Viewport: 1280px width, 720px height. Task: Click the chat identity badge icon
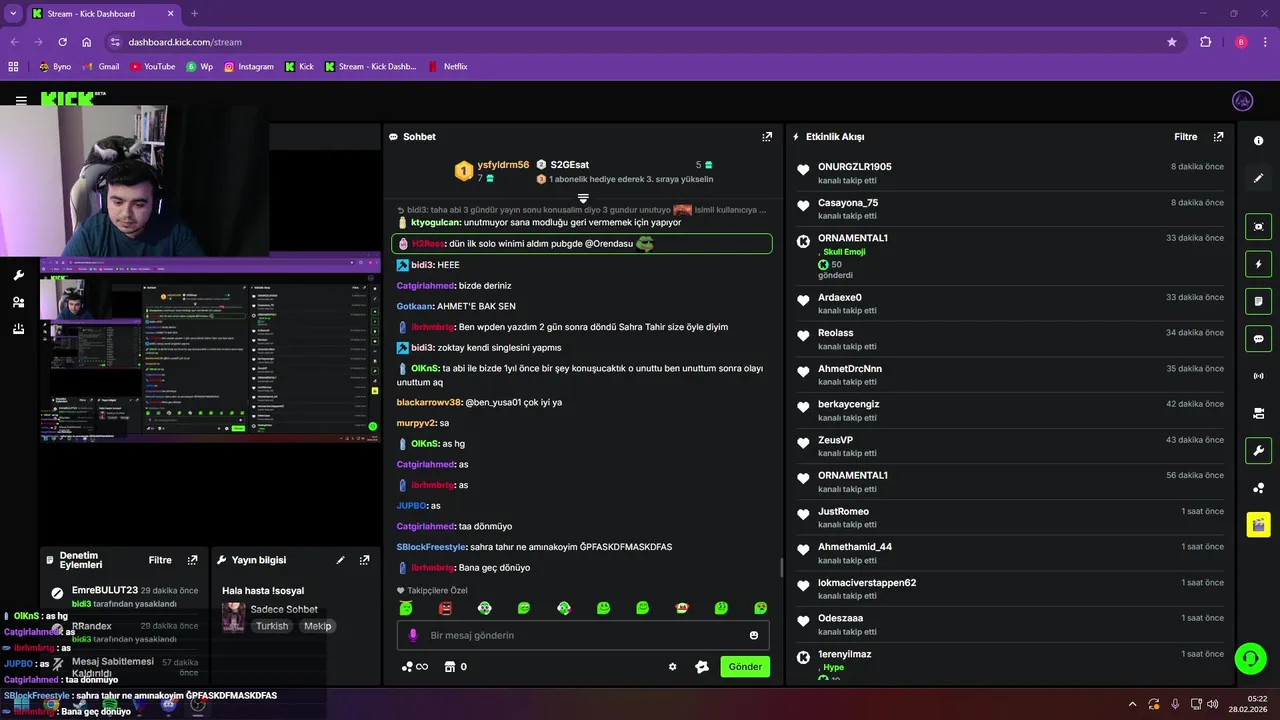pyautogui.click(x=702, y=667)
